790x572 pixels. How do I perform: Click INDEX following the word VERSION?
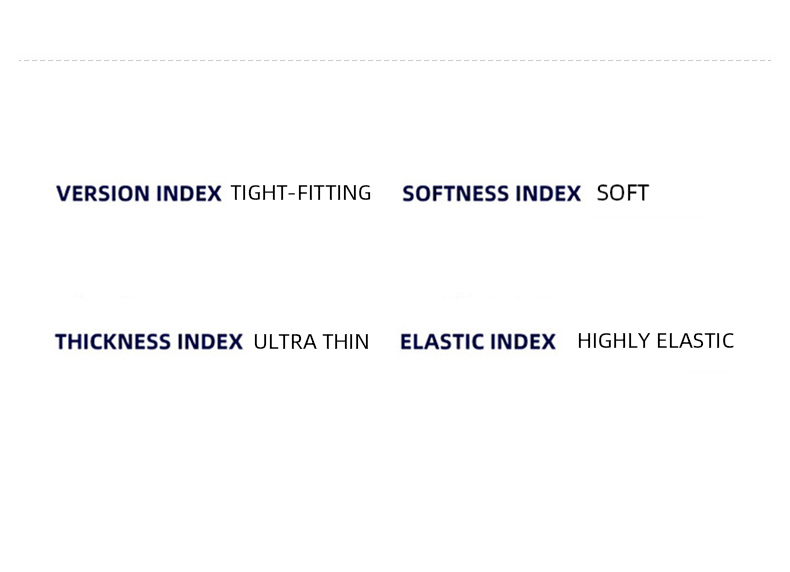(x=188, y=194)
